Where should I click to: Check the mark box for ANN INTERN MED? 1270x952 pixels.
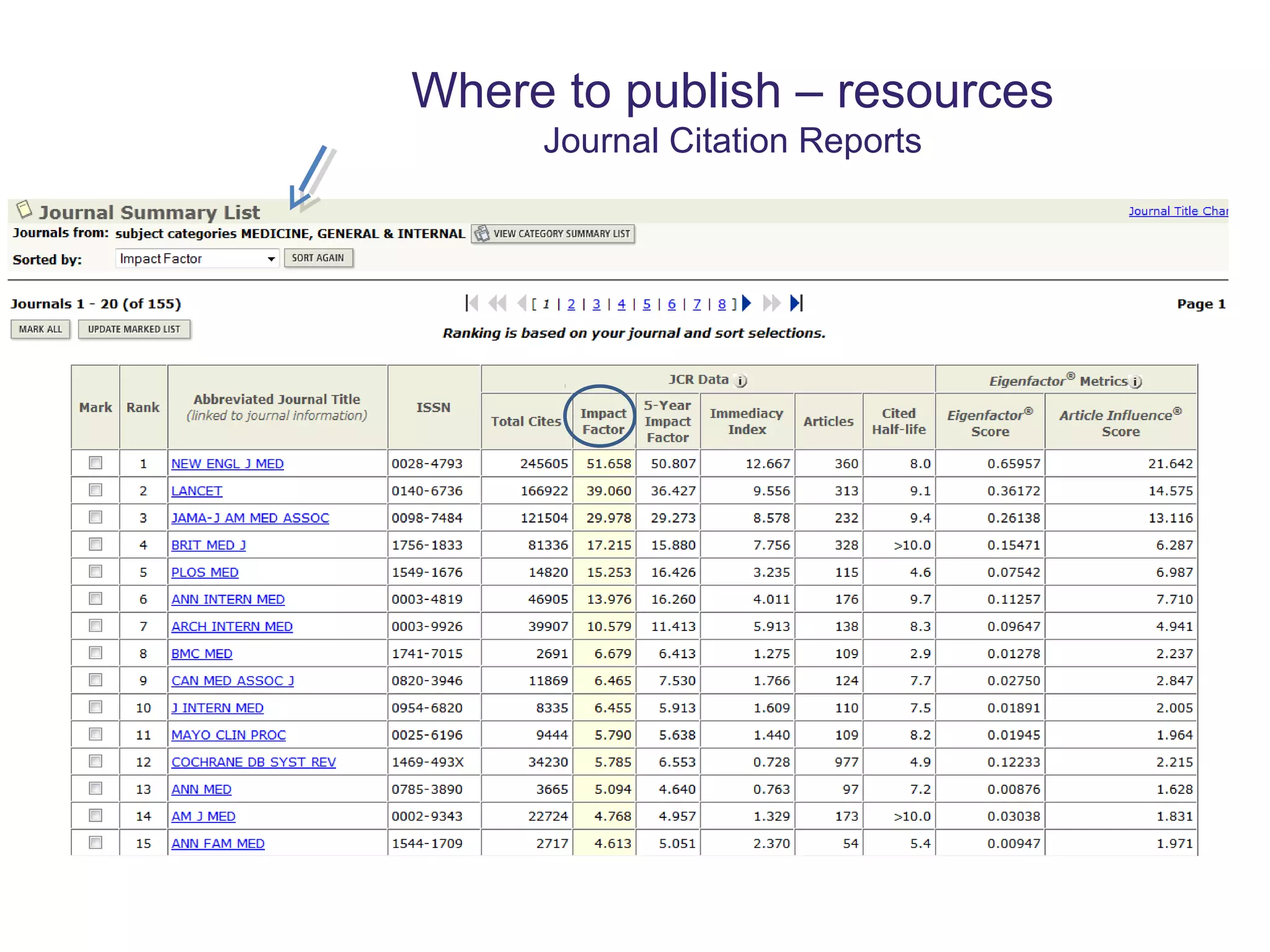(95, 599)
